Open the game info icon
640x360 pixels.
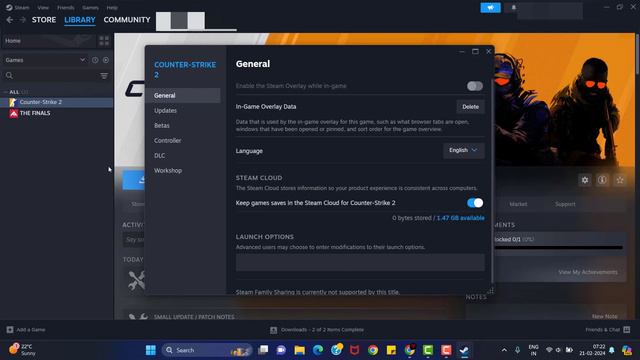[x=602, y=180]
